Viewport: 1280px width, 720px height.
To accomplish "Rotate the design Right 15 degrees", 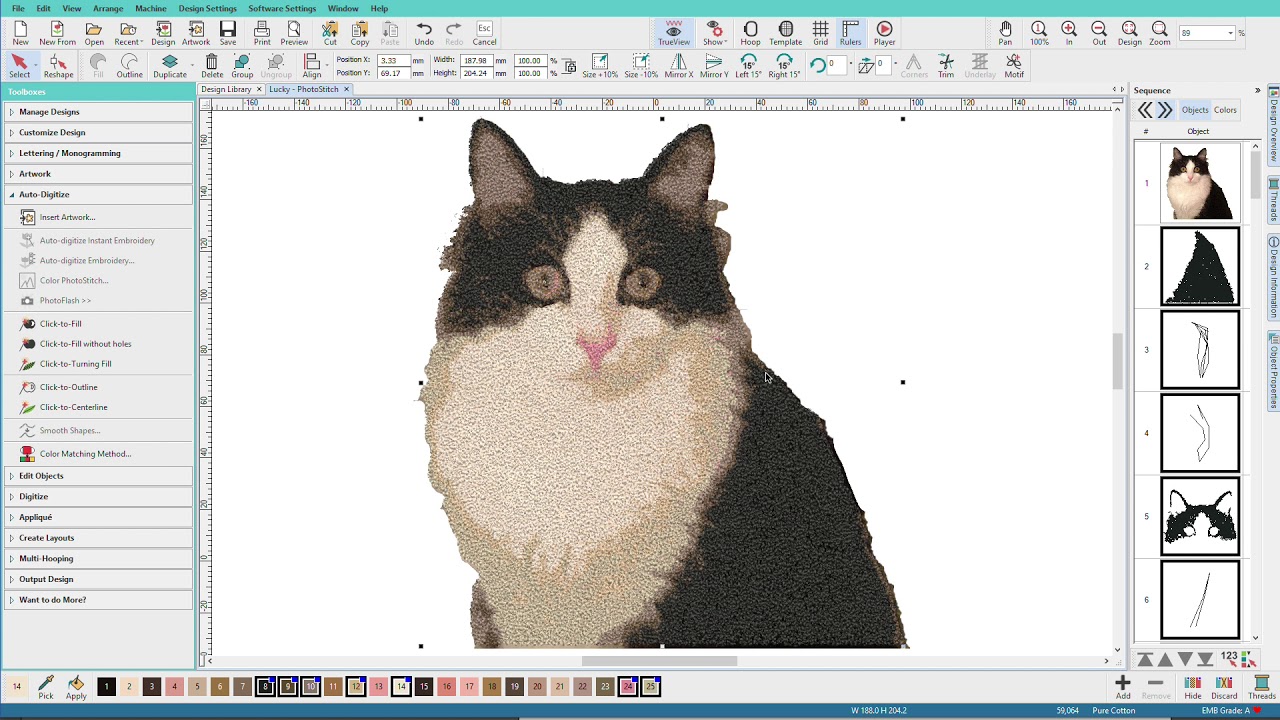I will pos(784,67).
